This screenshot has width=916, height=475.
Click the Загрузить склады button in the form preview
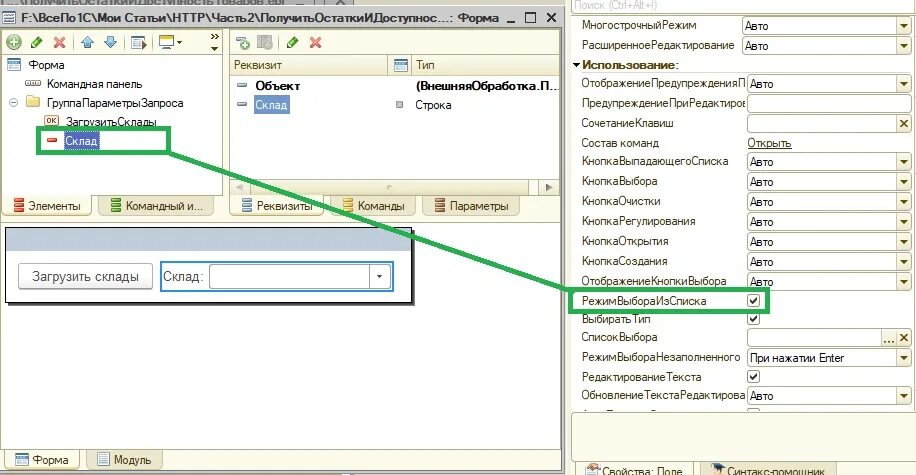[85, 276]
